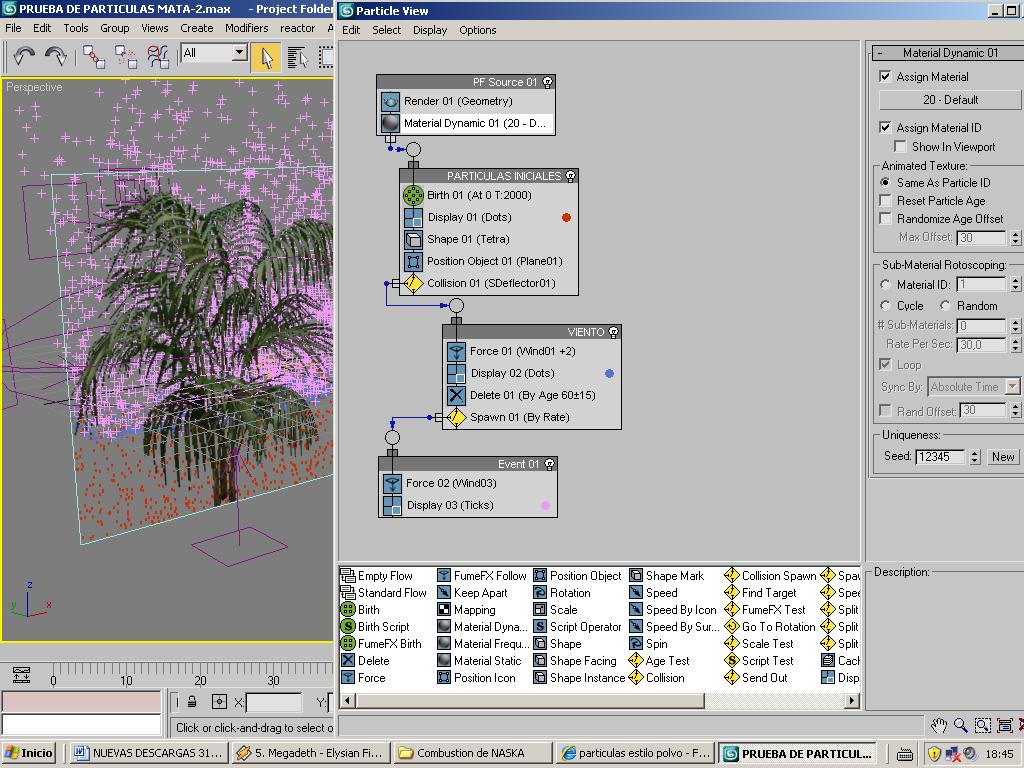Viewport: 1024px width, 768px height.
Task: Click Display 01 red color dot
Action: (566, 217)
